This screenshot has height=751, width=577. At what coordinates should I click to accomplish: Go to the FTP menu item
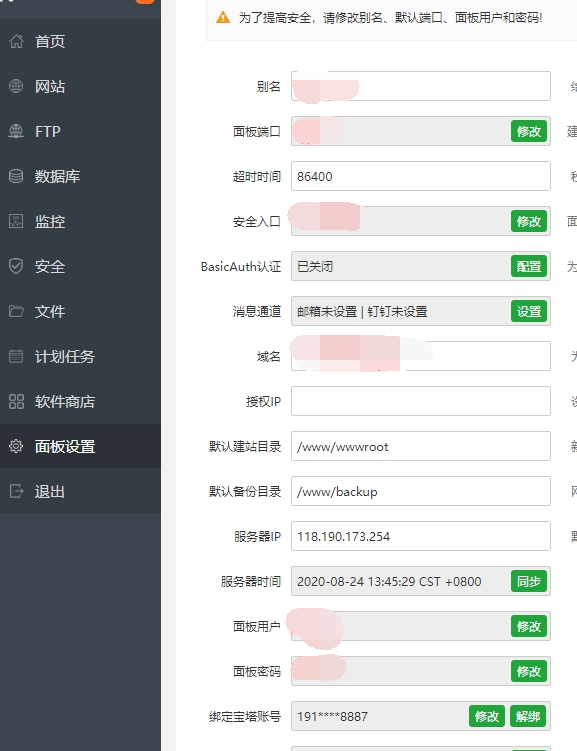tap(80, 131)
